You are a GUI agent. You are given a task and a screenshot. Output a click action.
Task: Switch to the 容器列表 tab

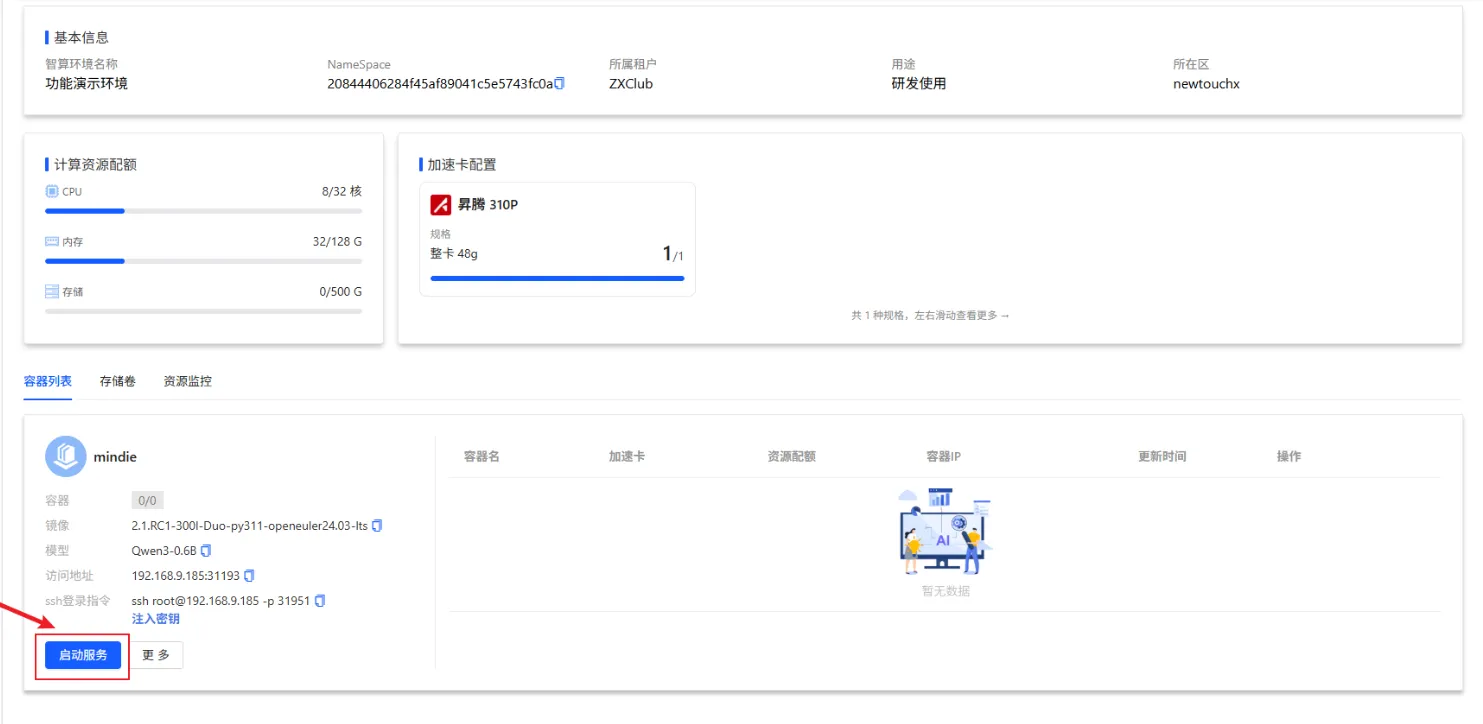[48, 381]
